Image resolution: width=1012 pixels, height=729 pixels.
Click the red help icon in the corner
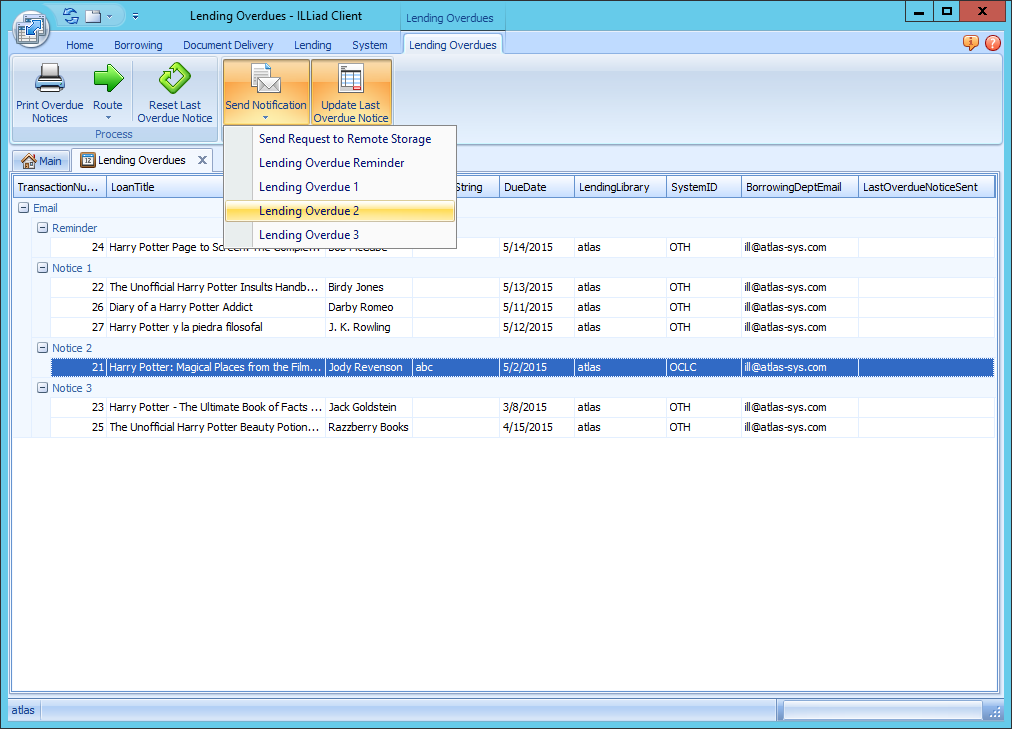(992, 44)
